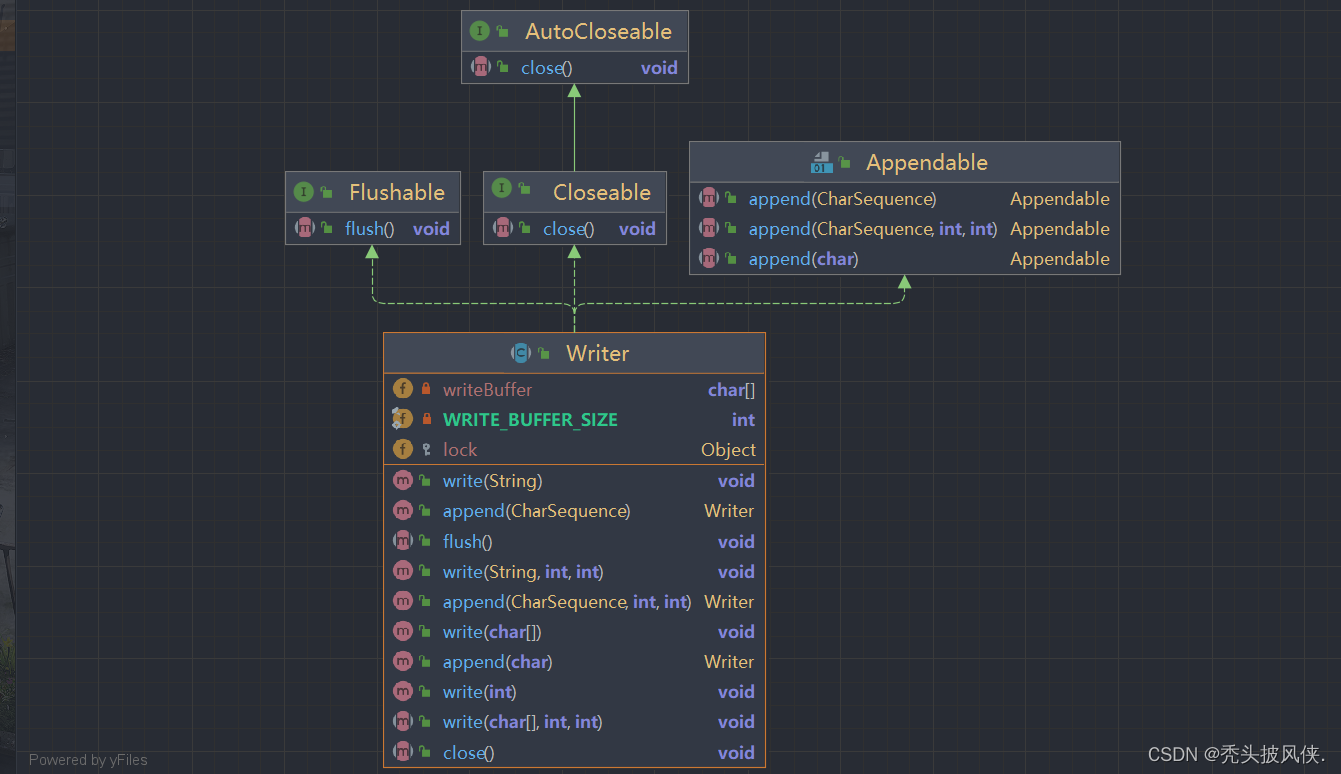1341x774 pixels.
Task: Click method icon beside write(int)
Action: 403,691
